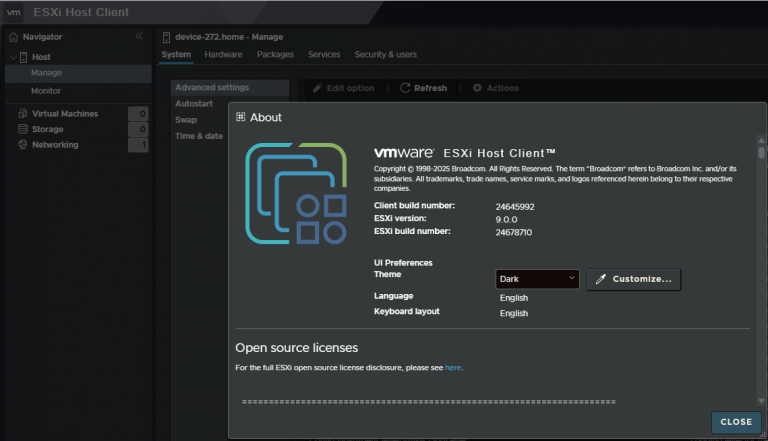Click the vm logo in header
The height and width of the screenshot is (441, 768).
14,12
